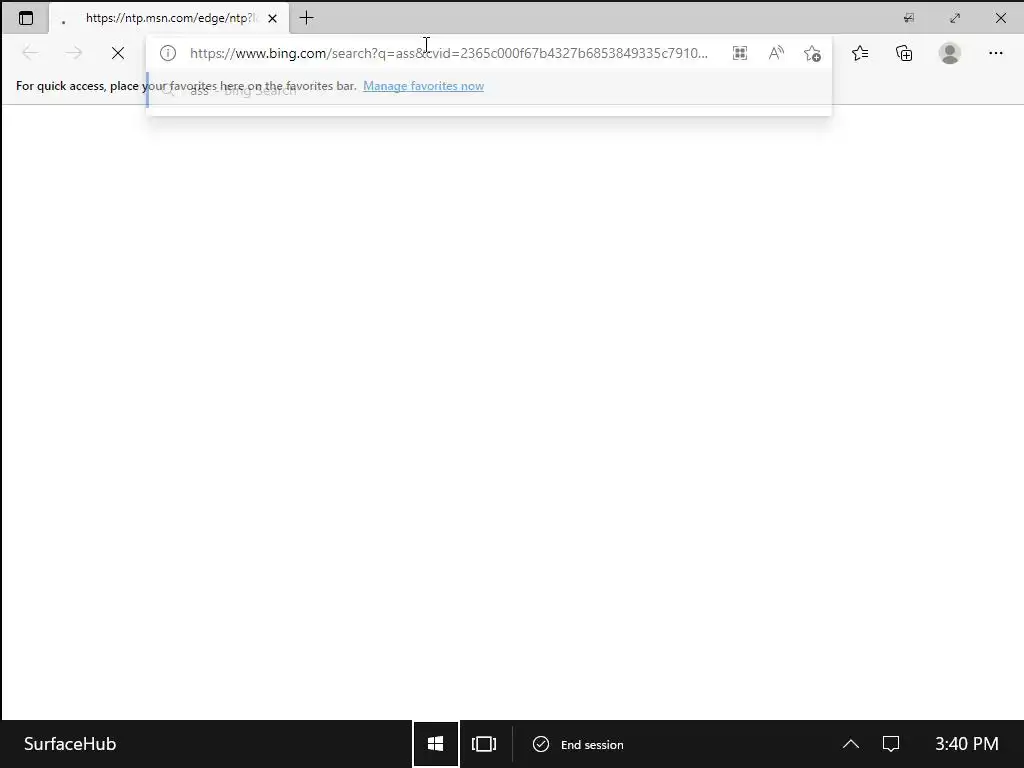View site information icon in address bar

(x=168, y=53)
